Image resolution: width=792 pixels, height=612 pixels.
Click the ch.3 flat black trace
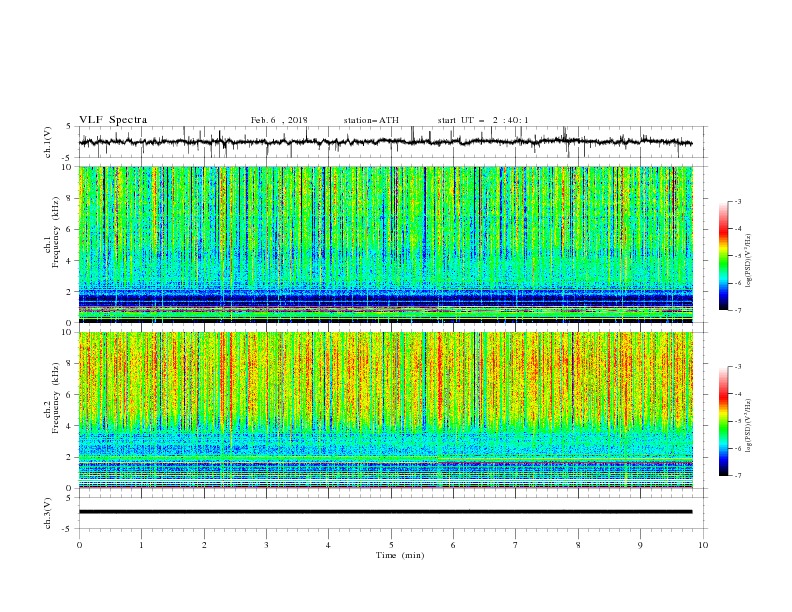pyautogui.click(x=385, y=512)
